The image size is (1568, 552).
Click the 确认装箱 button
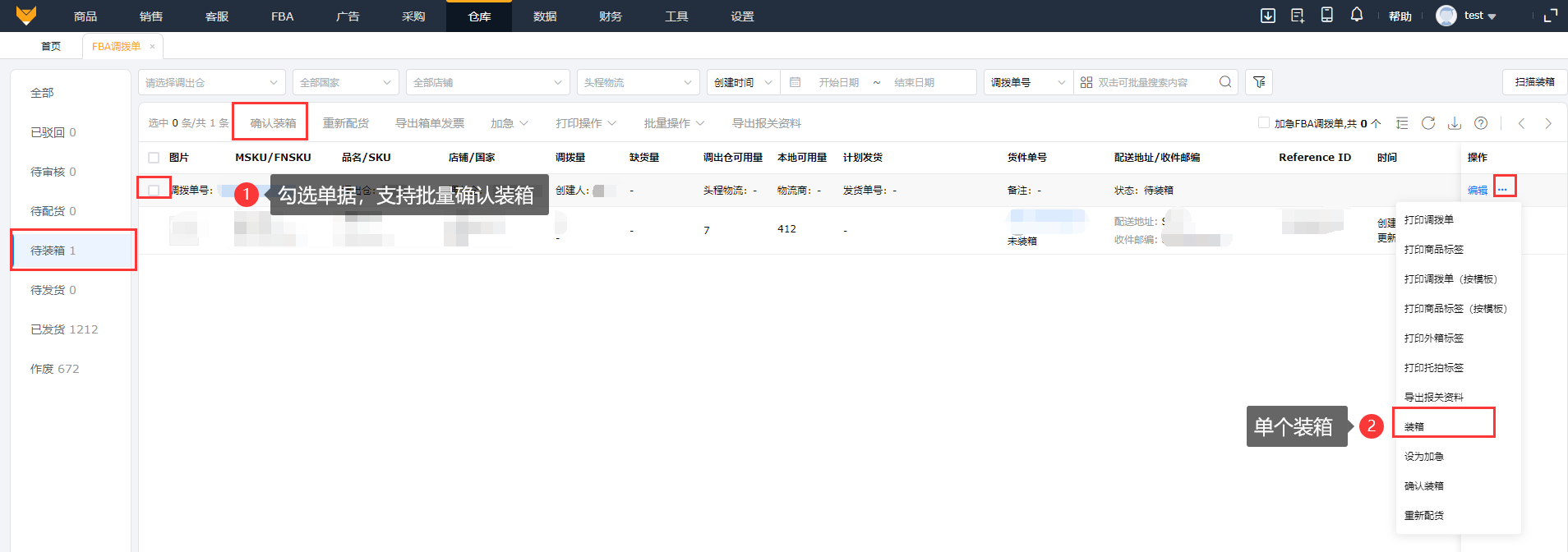(x=273, y=123)
